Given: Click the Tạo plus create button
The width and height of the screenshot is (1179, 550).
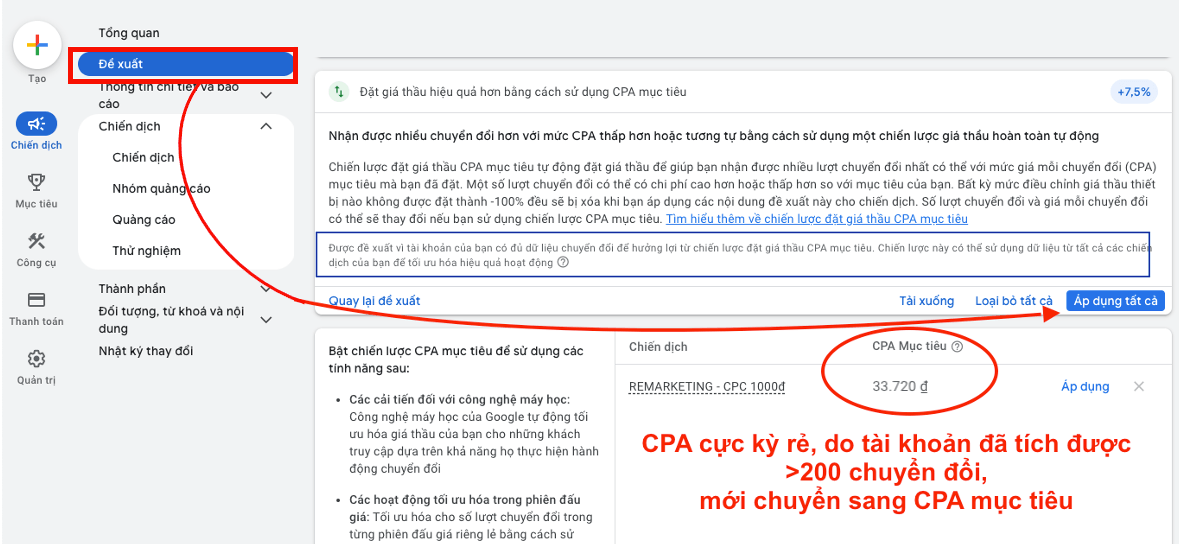Looking at the screenshot, I should pyautogui.click(x=37, y=44).
